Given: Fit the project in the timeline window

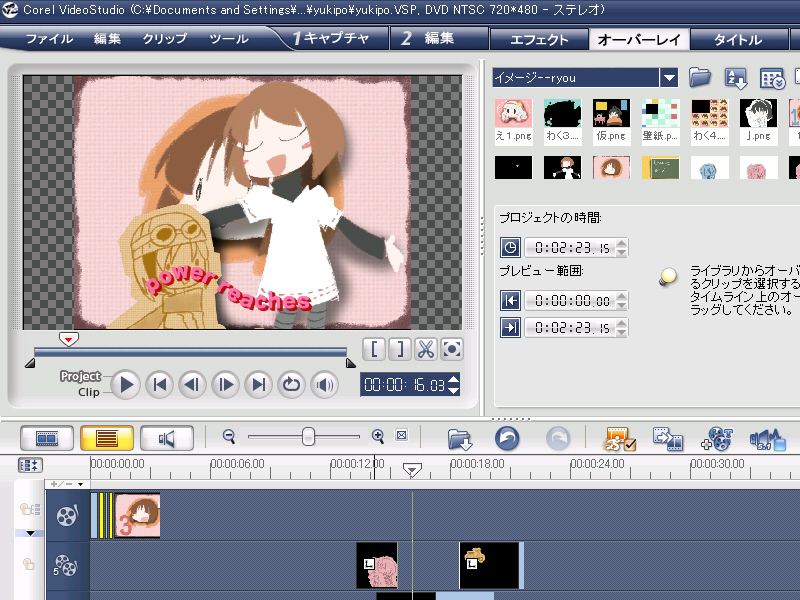Looking at the screenshot, I should pos(402,435).
